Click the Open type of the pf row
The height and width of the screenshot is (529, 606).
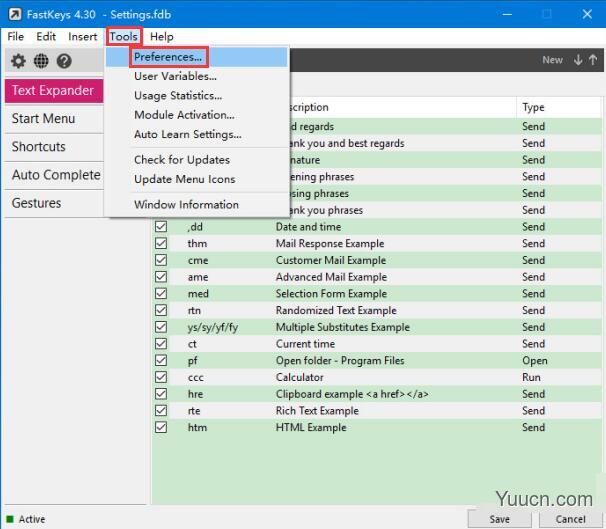535,361
